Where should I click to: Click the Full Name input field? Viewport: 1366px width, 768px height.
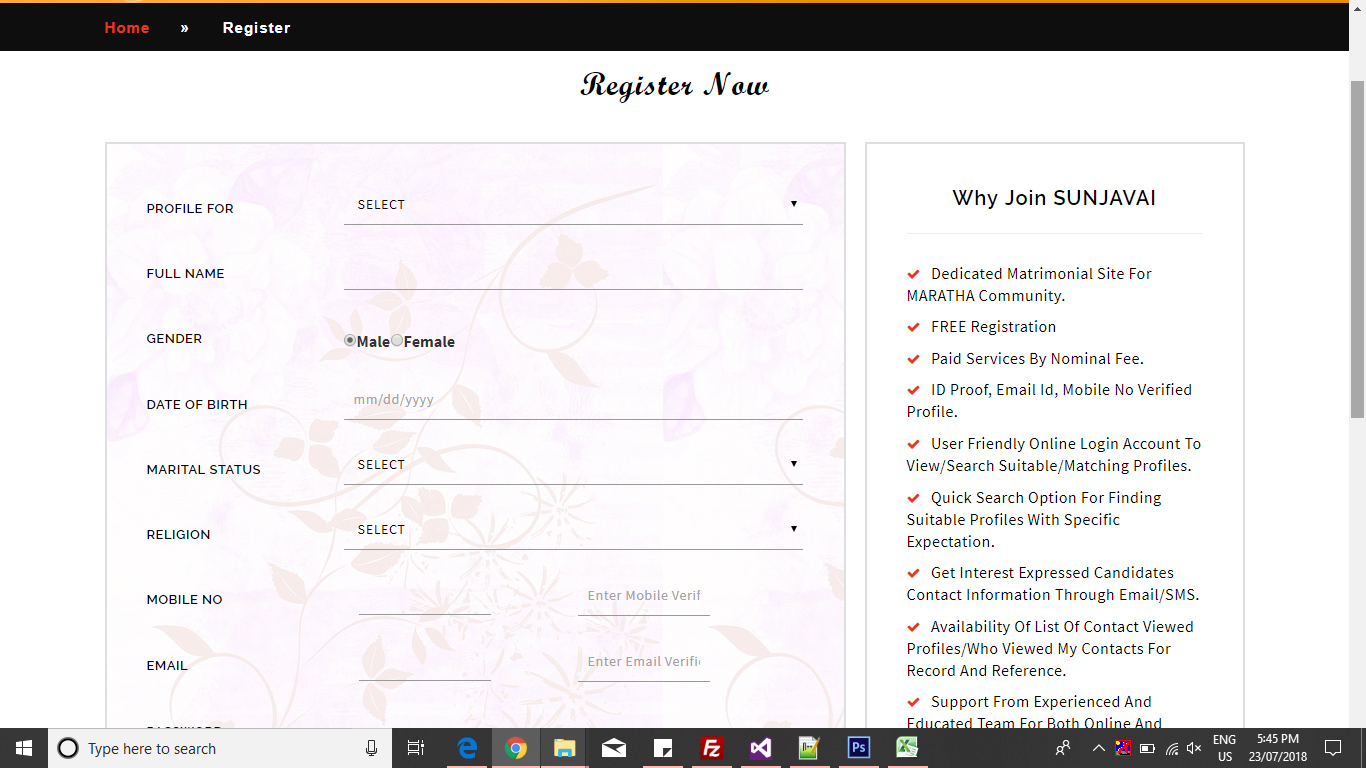pos(573,271)
